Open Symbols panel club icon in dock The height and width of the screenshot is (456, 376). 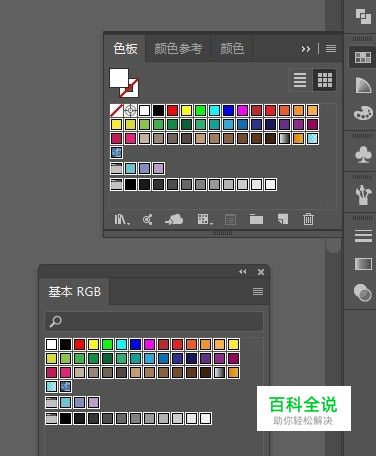point(363,155)
